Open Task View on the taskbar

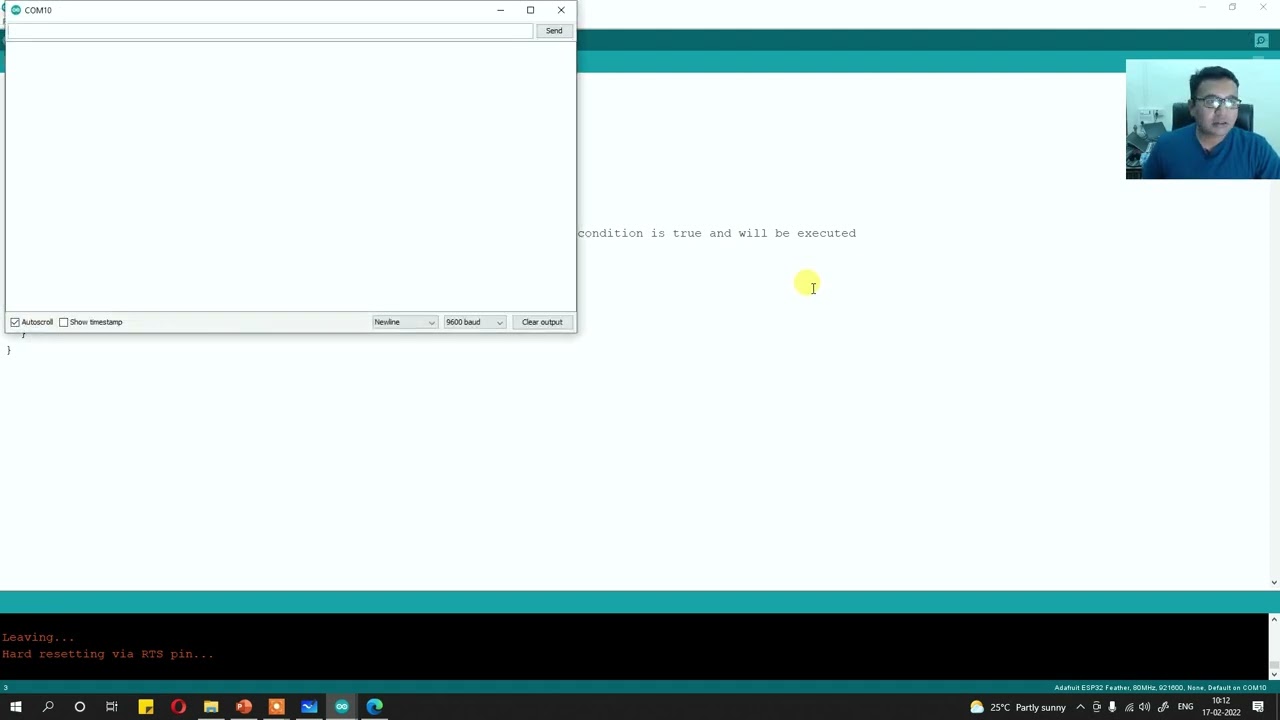112,707
